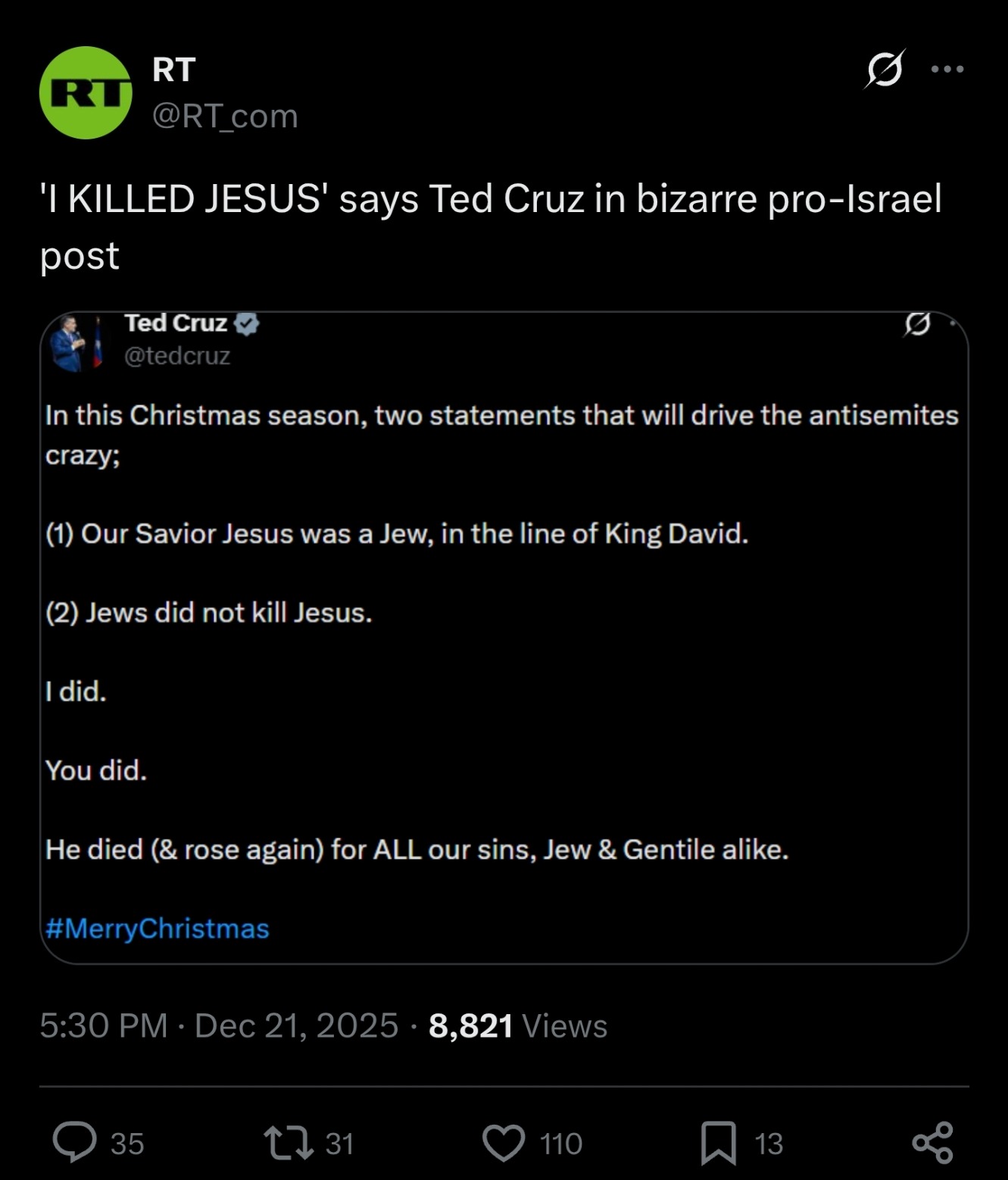Click the reply speech bubble icon
Viewport: 1008px width, 1180px height.
[x=74, y=1142]
